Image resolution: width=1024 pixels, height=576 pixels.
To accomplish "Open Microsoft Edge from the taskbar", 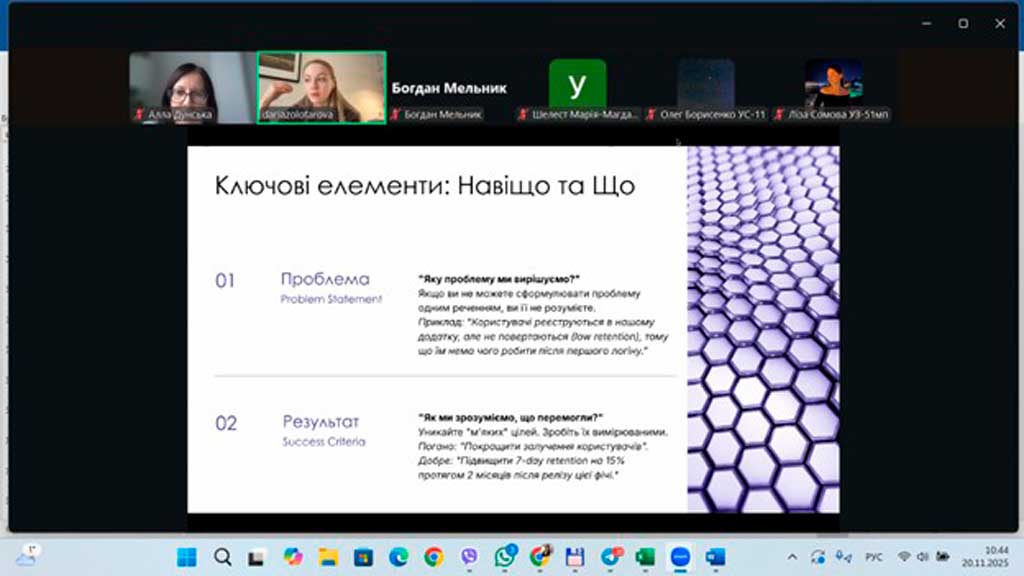I will pos(398,556).
